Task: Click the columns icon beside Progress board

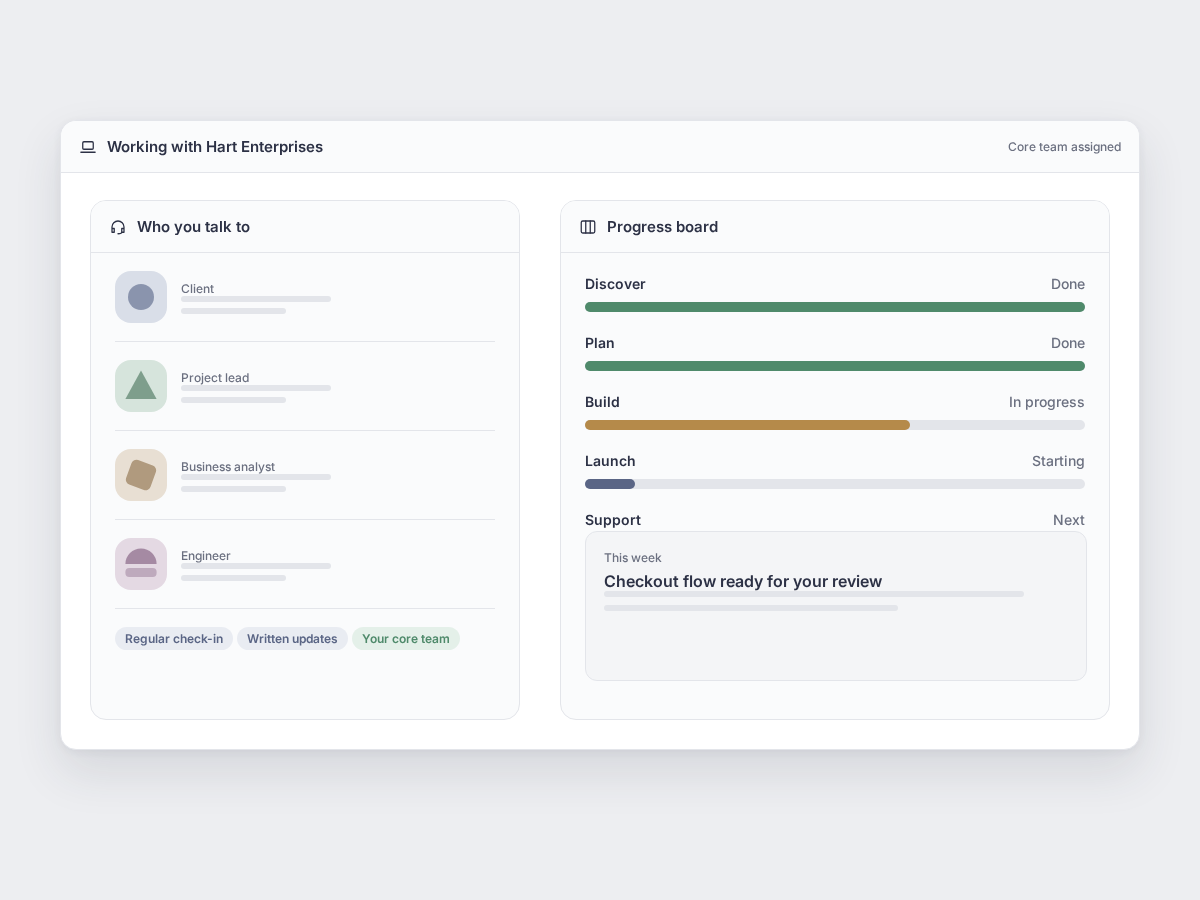Action: coord(588,227)
